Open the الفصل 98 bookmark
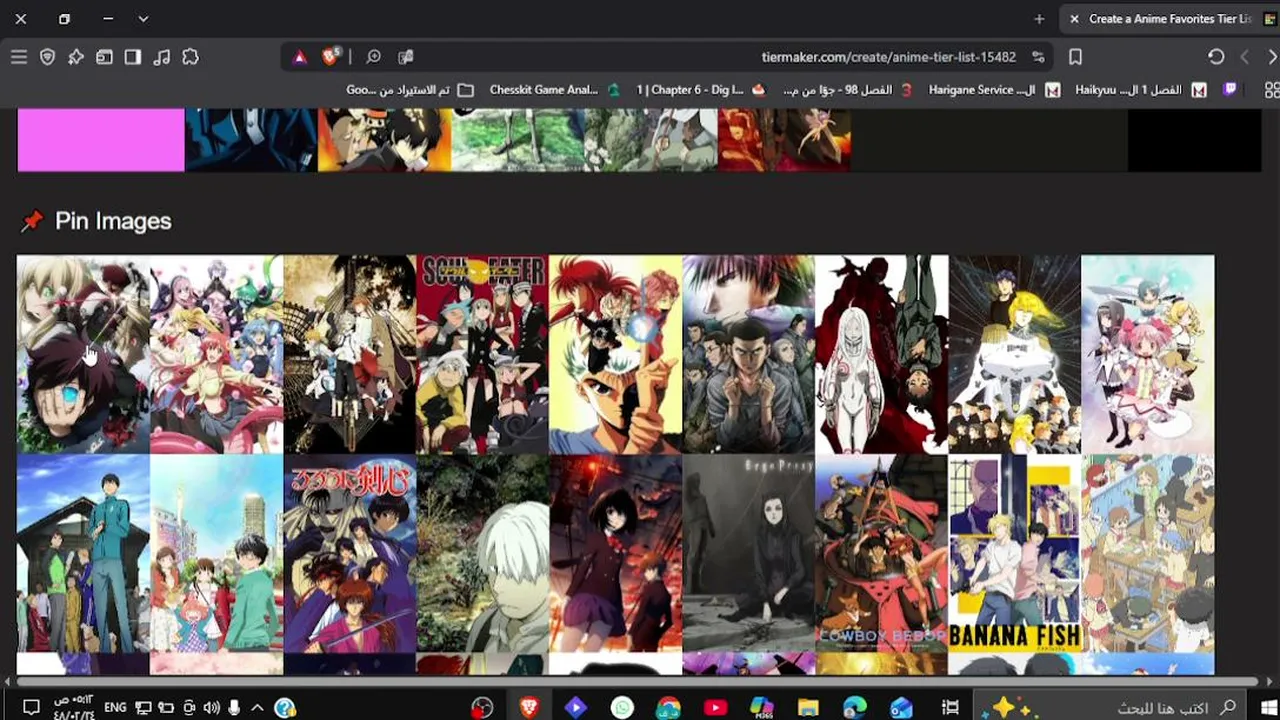Viewport: 1280px width, 720px height. point(848,90)
